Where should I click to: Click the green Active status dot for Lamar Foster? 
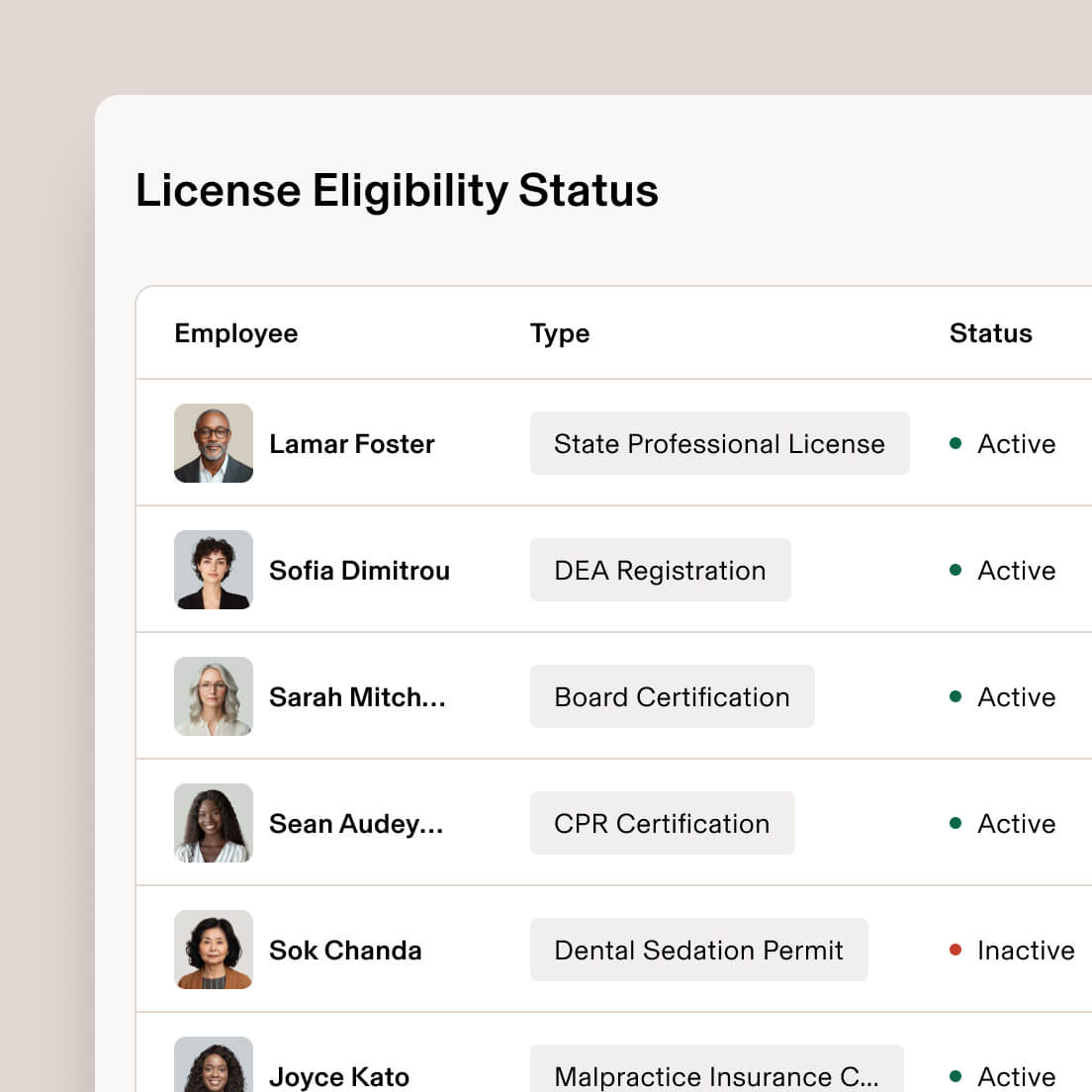tap(954, 444)
